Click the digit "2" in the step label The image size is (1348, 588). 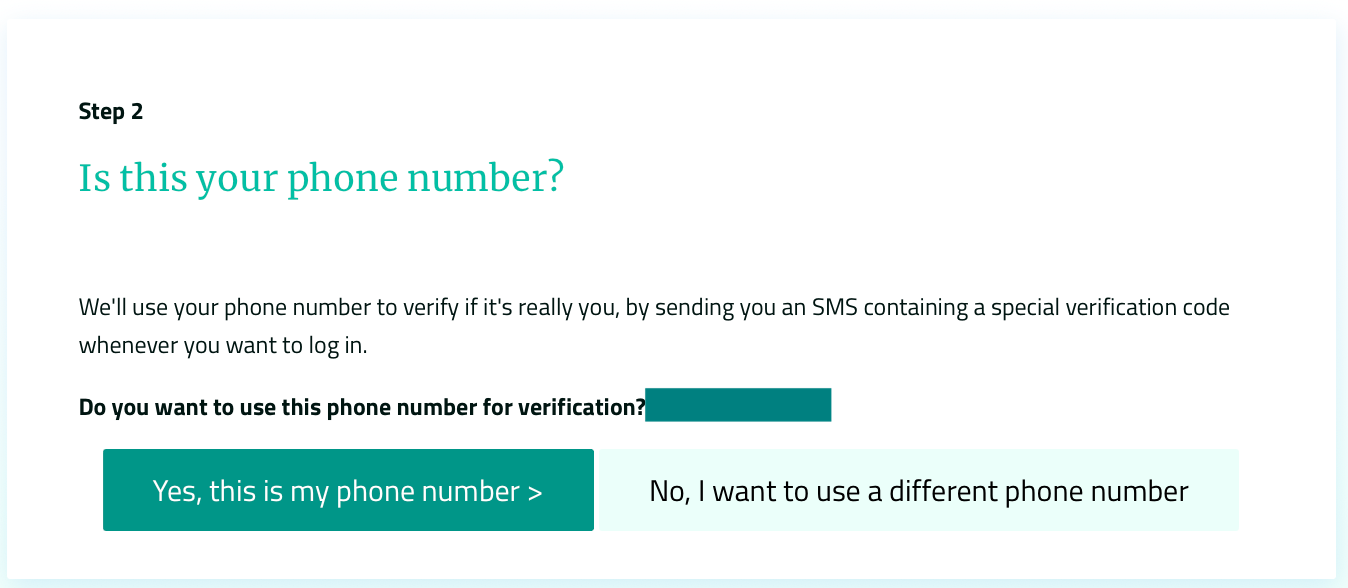pyautogui.click(x=137, y=112)
